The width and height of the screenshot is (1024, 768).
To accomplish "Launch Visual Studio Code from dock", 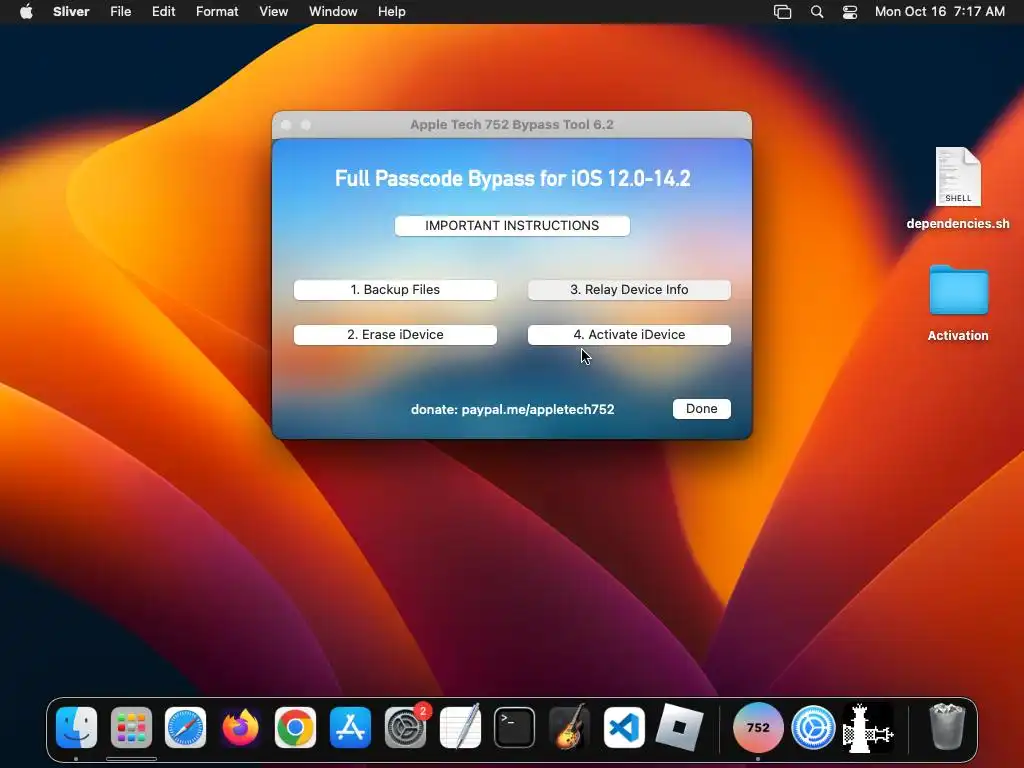I will pos(624,728).
